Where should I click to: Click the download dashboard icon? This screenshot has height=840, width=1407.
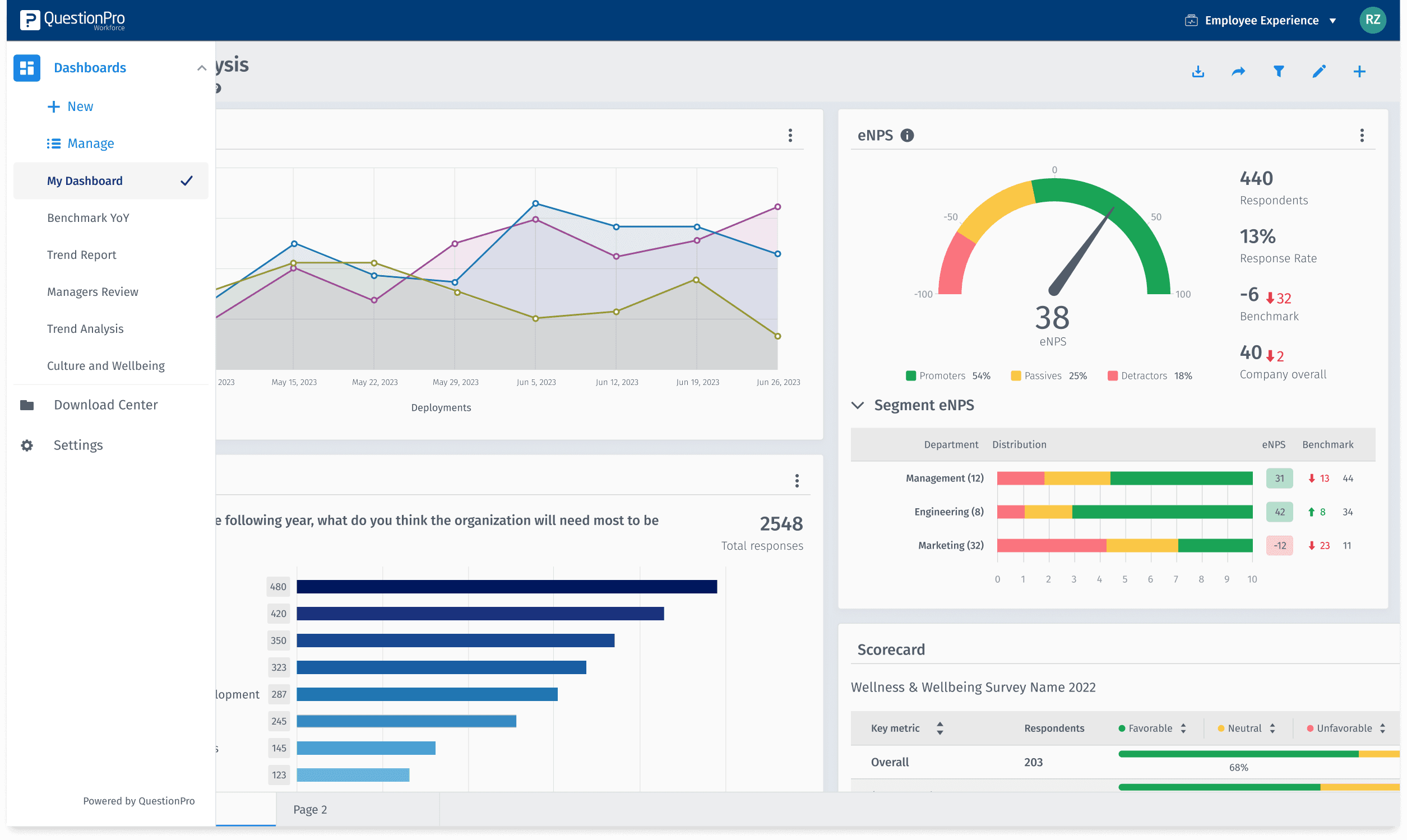pyautogui.click(x=1197, y=72)
